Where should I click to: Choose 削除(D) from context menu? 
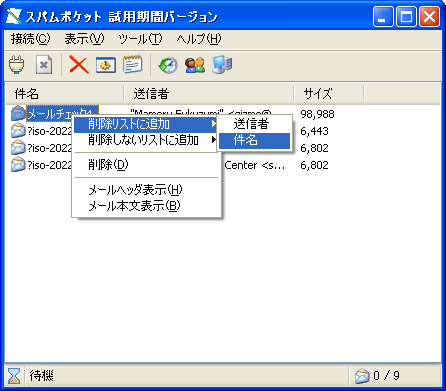pos(146,165)
